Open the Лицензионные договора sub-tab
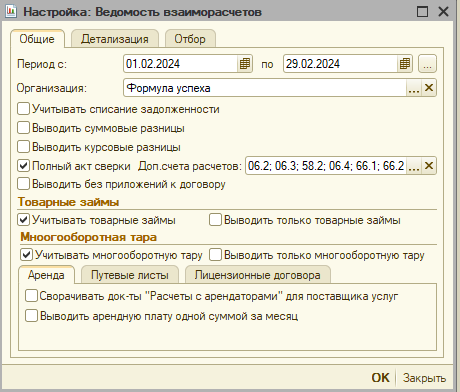Image resolution: width=460 pixels, height=392 pixels. [x=258, y=275]
